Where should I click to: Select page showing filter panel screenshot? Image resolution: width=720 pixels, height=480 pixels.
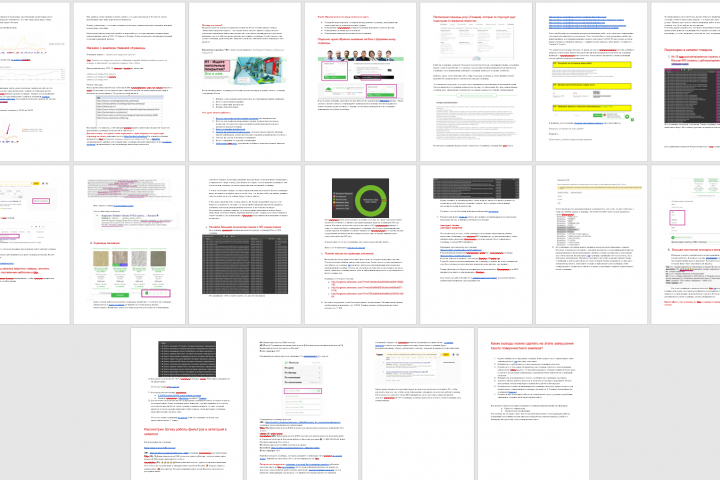coord(302,404)
